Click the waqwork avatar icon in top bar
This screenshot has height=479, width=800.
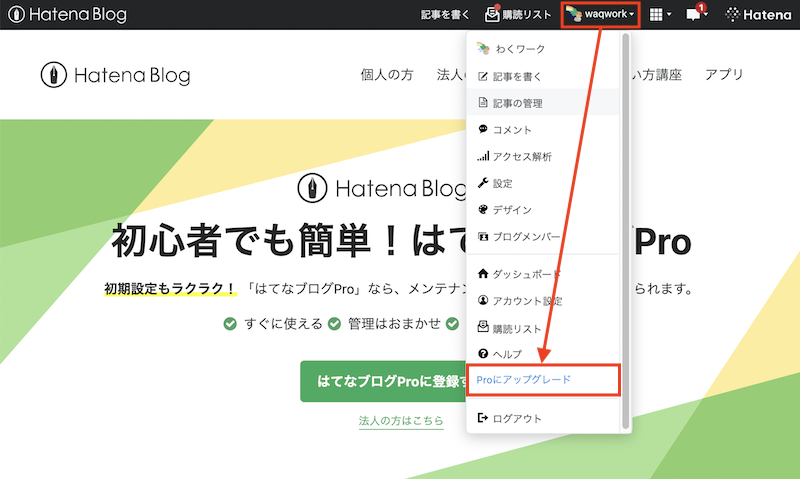(573, 14)
